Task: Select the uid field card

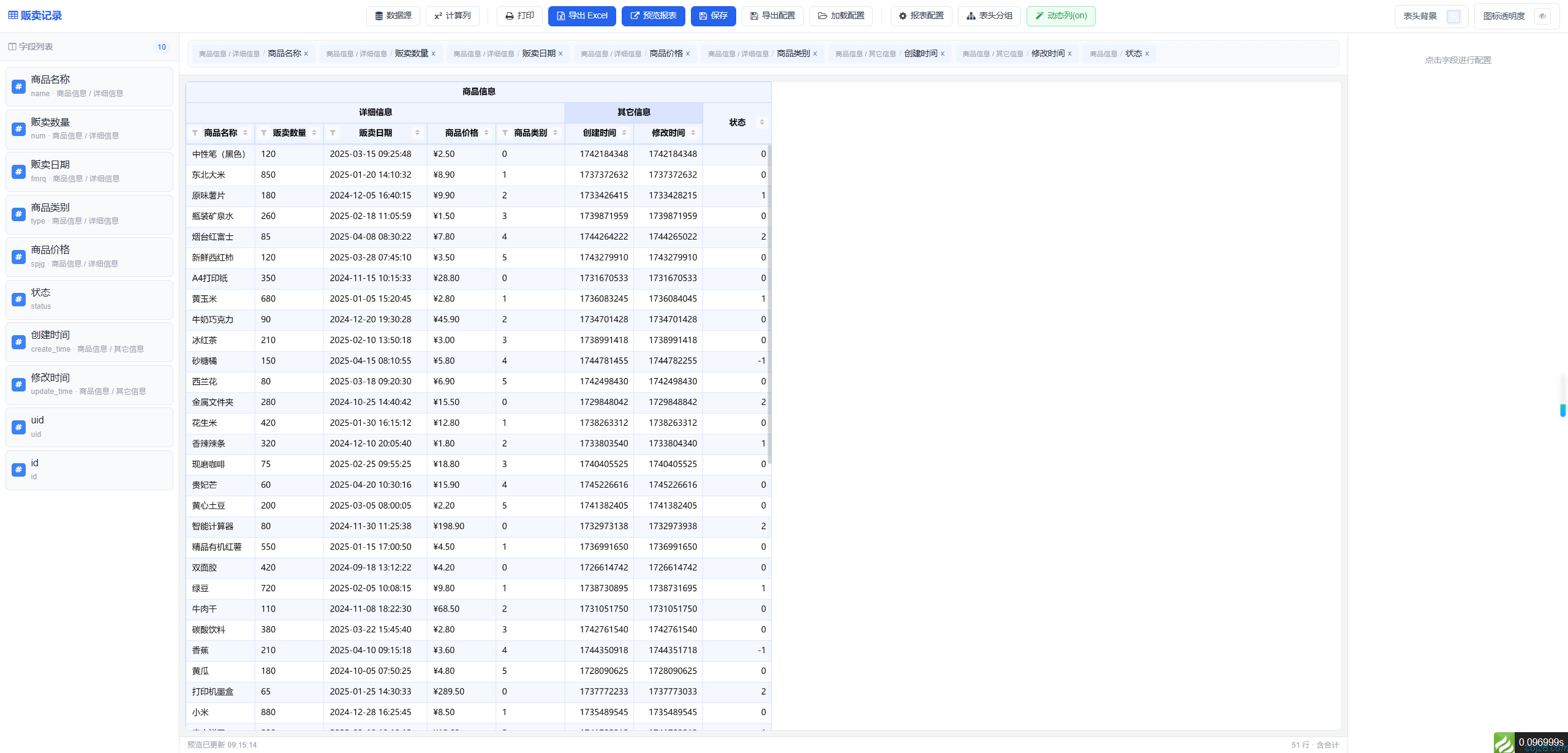Action: pyautogui.click(x=89, y=427)
